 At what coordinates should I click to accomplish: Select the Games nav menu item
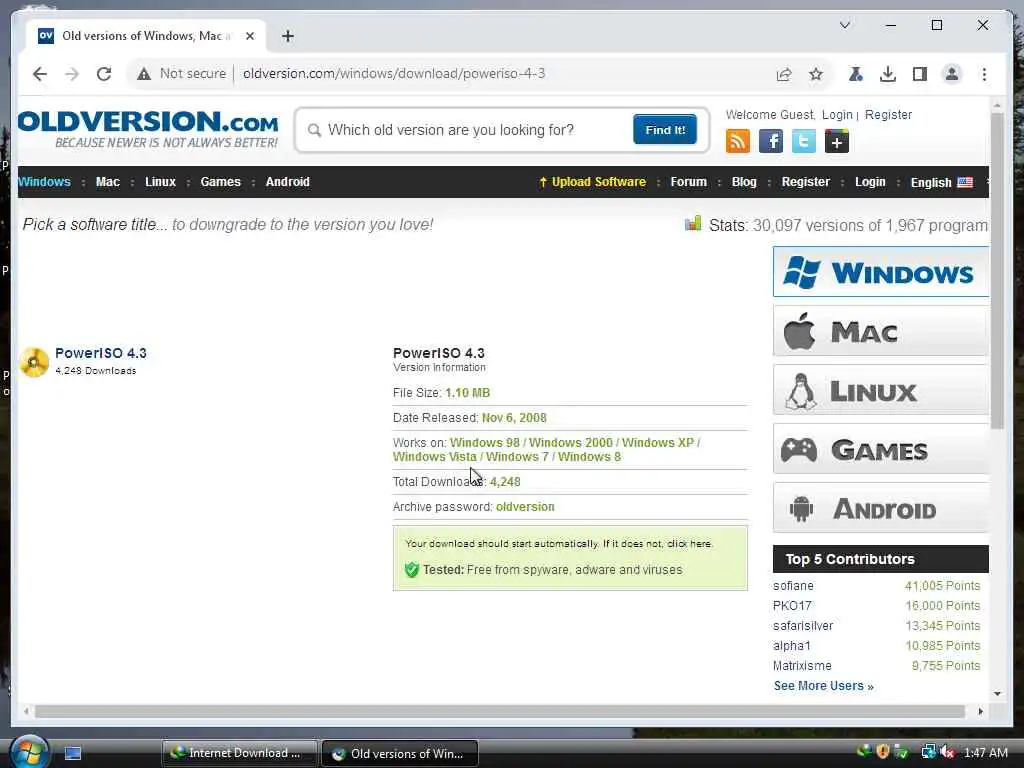click(221, 182)
